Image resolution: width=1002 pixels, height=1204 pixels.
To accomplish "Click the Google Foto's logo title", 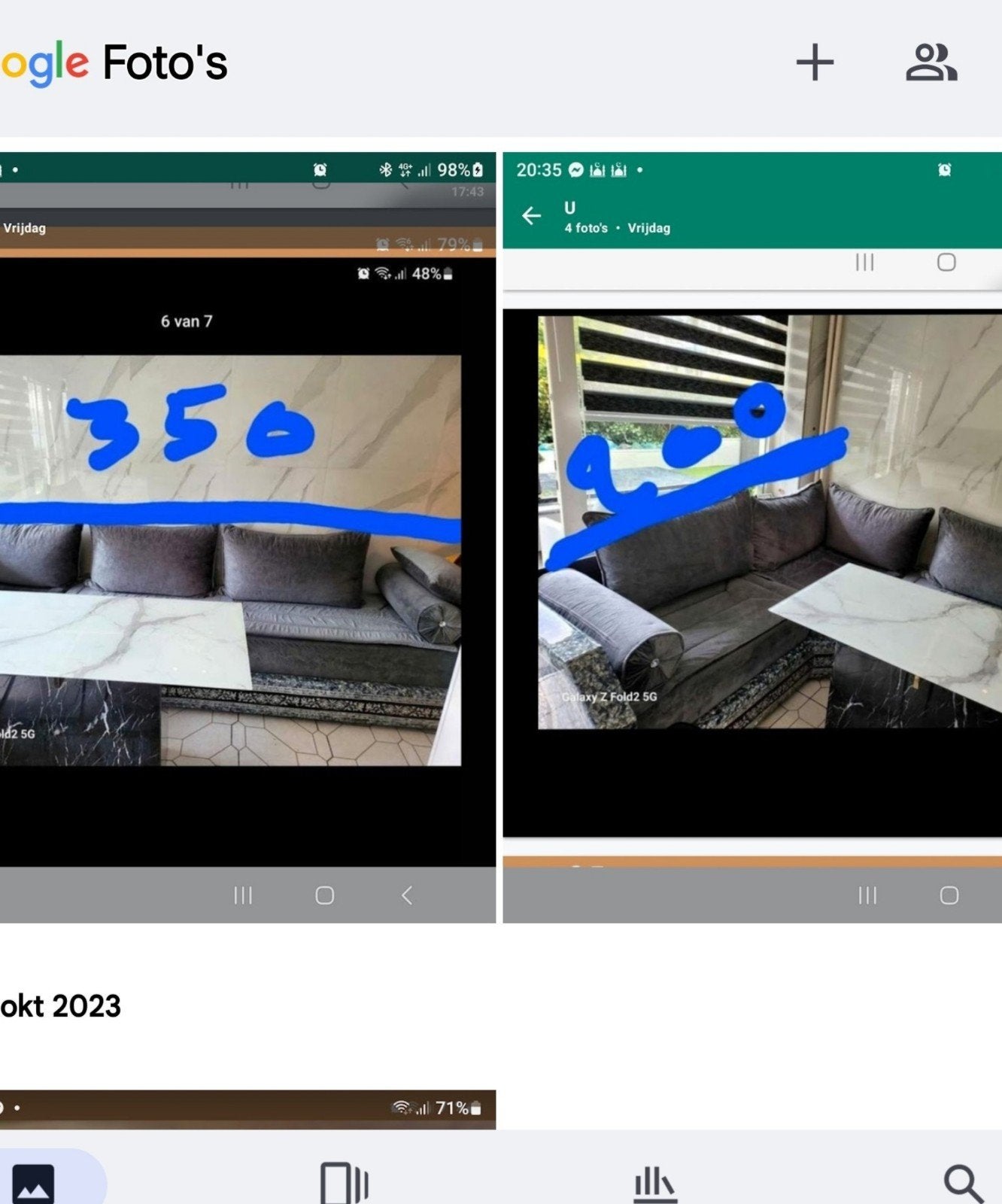I will point(114,62).
